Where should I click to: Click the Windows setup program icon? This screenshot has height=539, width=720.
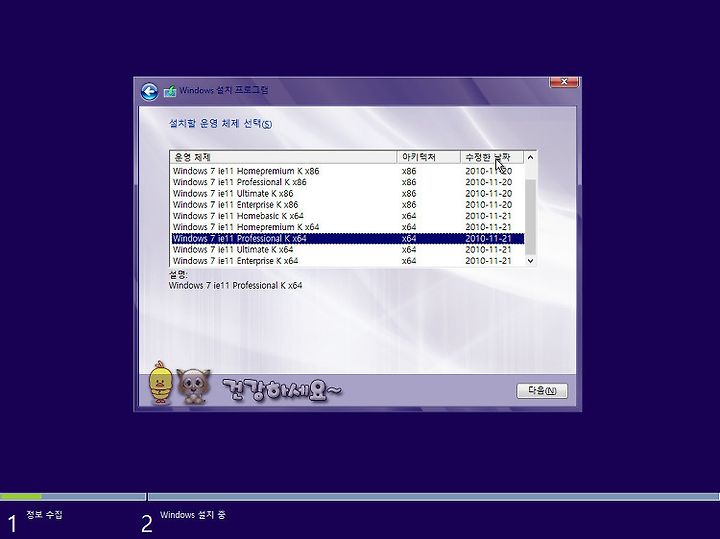(170, 91)
